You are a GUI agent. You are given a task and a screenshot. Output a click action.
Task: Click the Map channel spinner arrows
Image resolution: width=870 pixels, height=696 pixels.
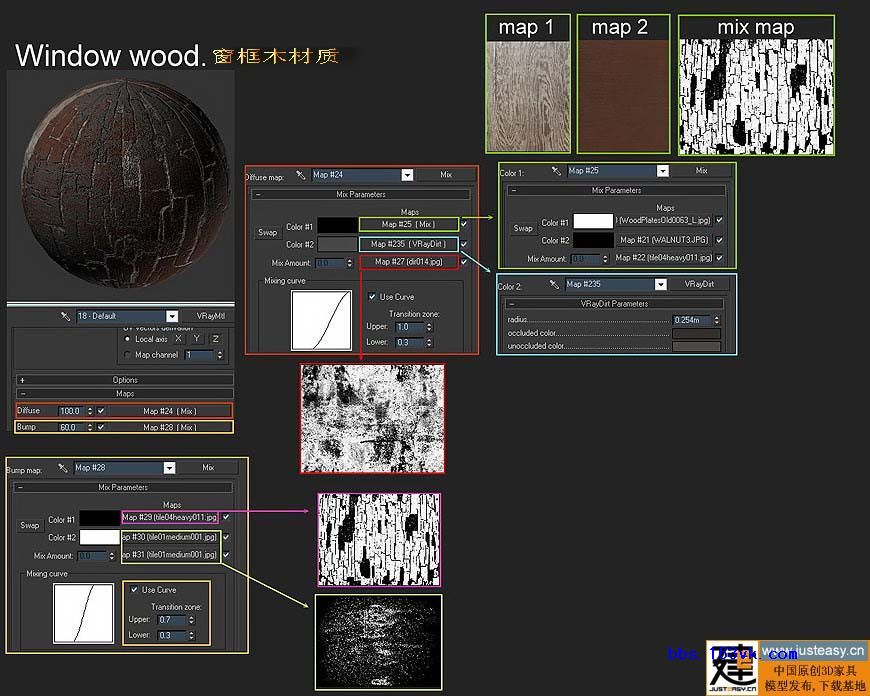pyautogui.click(x=220, y=355)
